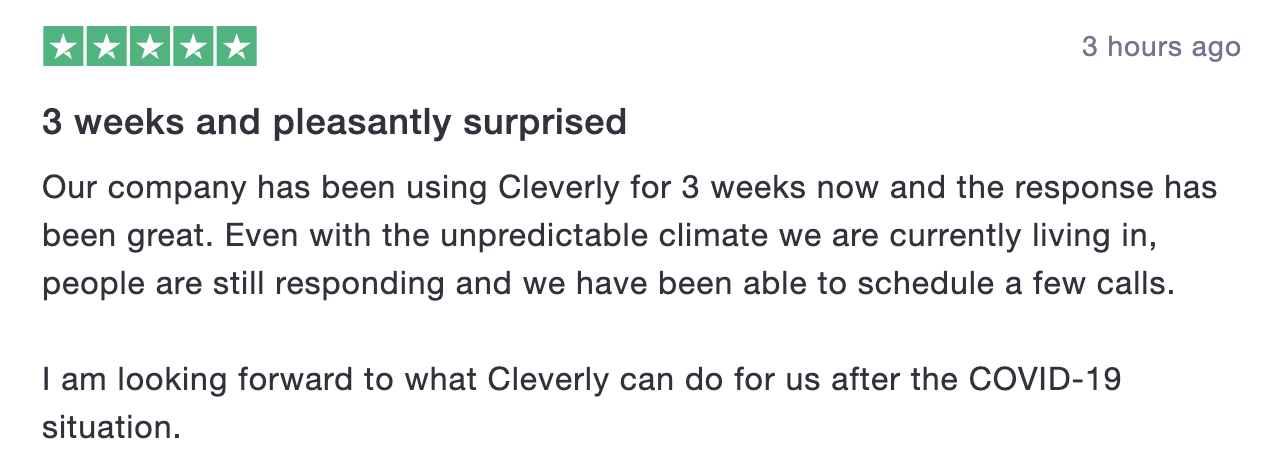This screenshot has width=1278, height=476.
Task: Click 'schedule a few calls' text
Action: (1010, 283)
